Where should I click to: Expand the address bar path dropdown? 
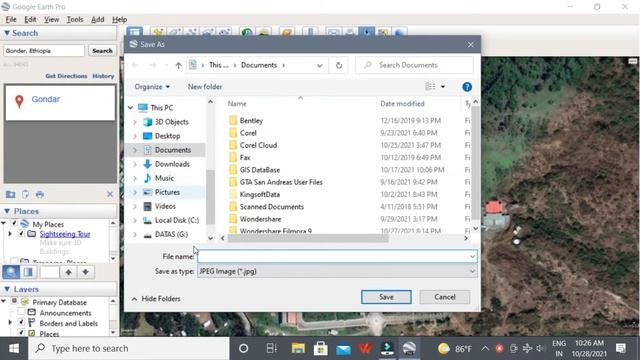pyautogui.click(x=320, y=65)
